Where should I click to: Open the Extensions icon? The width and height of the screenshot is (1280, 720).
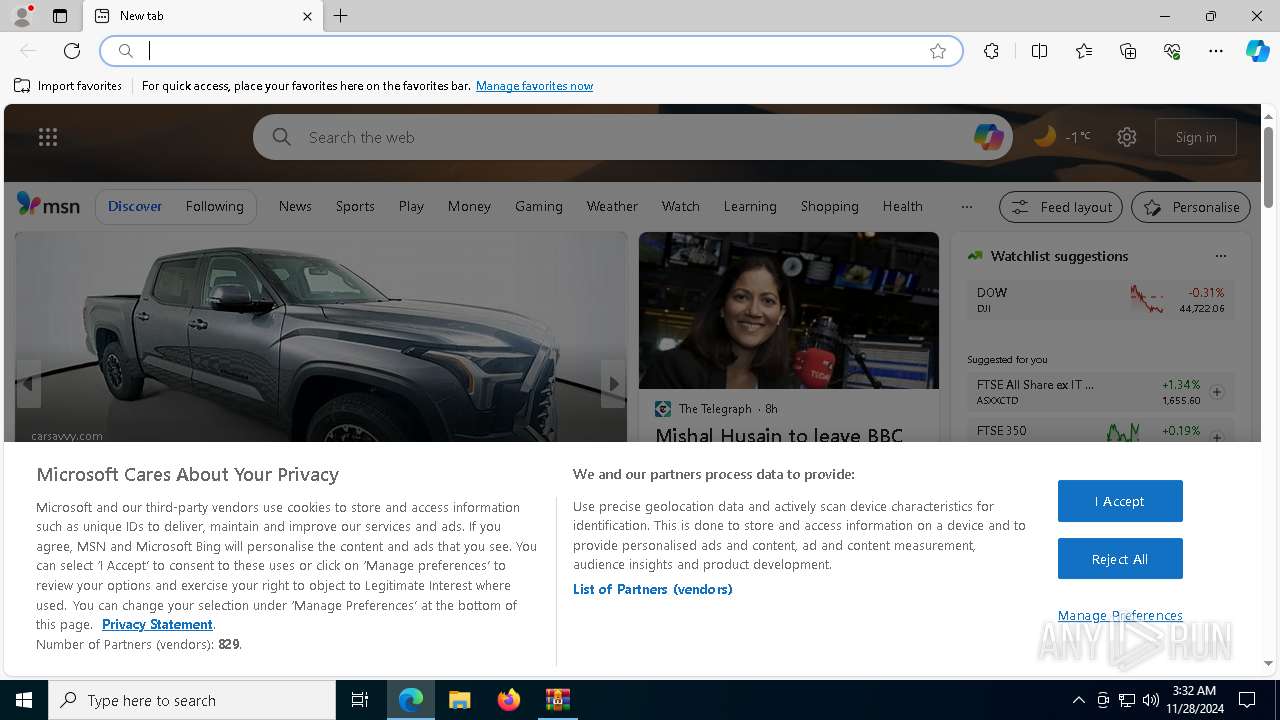991,51
